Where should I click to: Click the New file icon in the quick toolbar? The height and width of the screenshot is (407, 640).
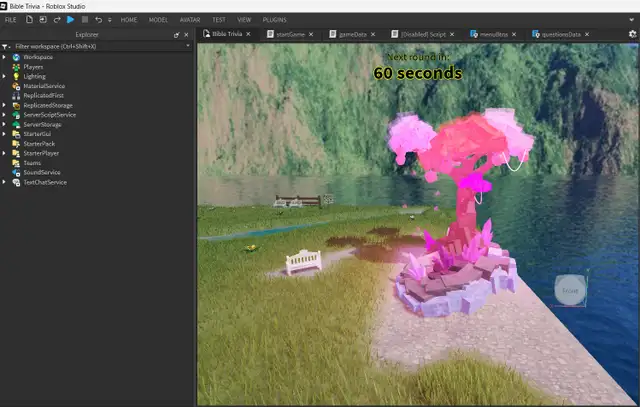tap(29, 20)
